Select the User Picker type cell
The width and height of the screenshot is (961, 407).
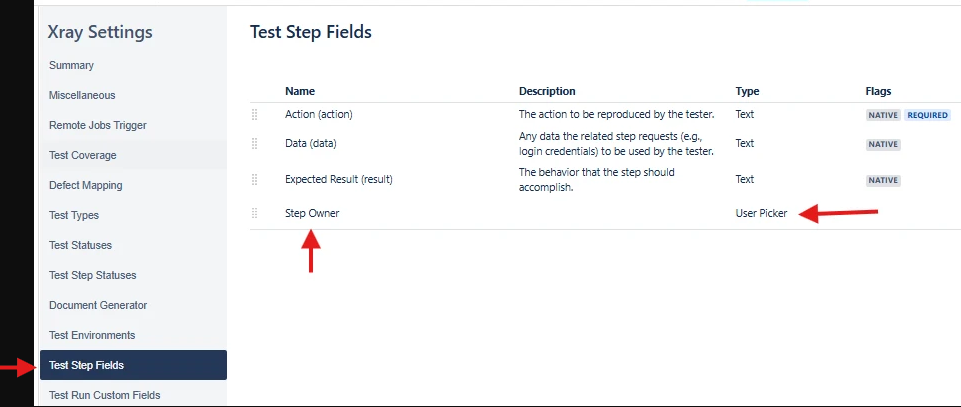coord(761,213)
